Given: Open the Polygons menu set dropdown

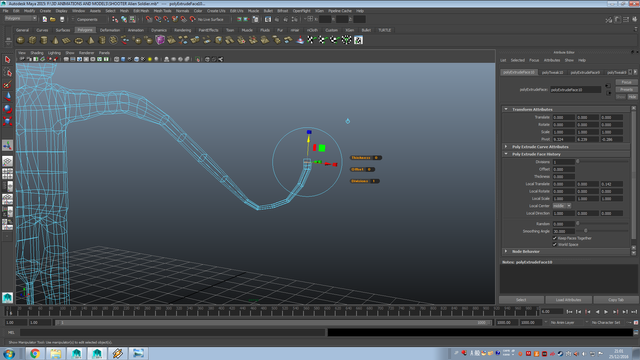Looking at the screenshot, I should (x=20, y=18).
